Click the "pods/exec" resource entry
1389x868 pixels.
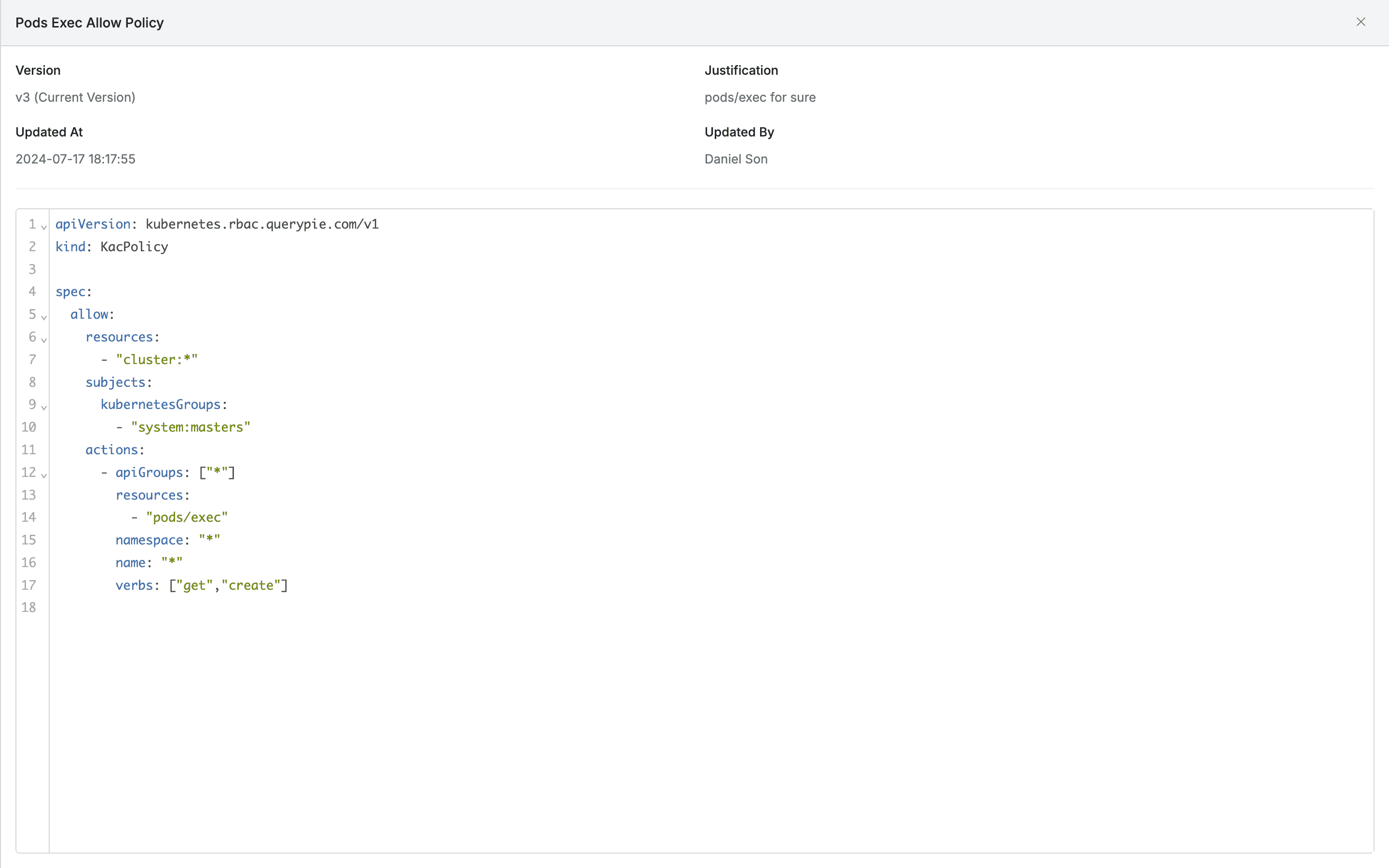(187, 518)
